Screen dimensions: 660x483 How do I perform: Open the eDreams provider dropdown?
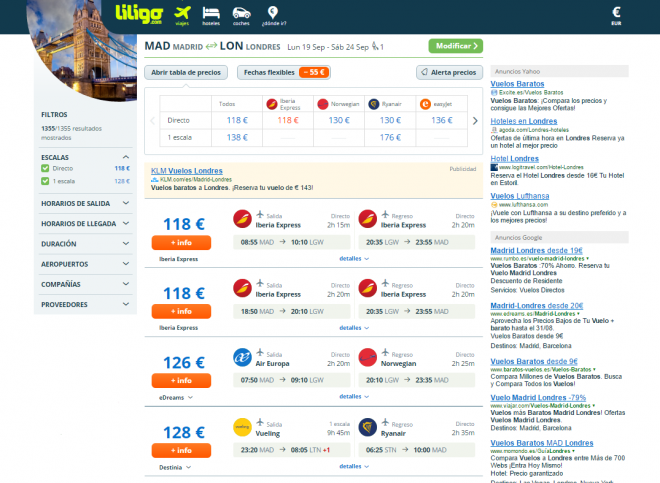coord(176,398)
